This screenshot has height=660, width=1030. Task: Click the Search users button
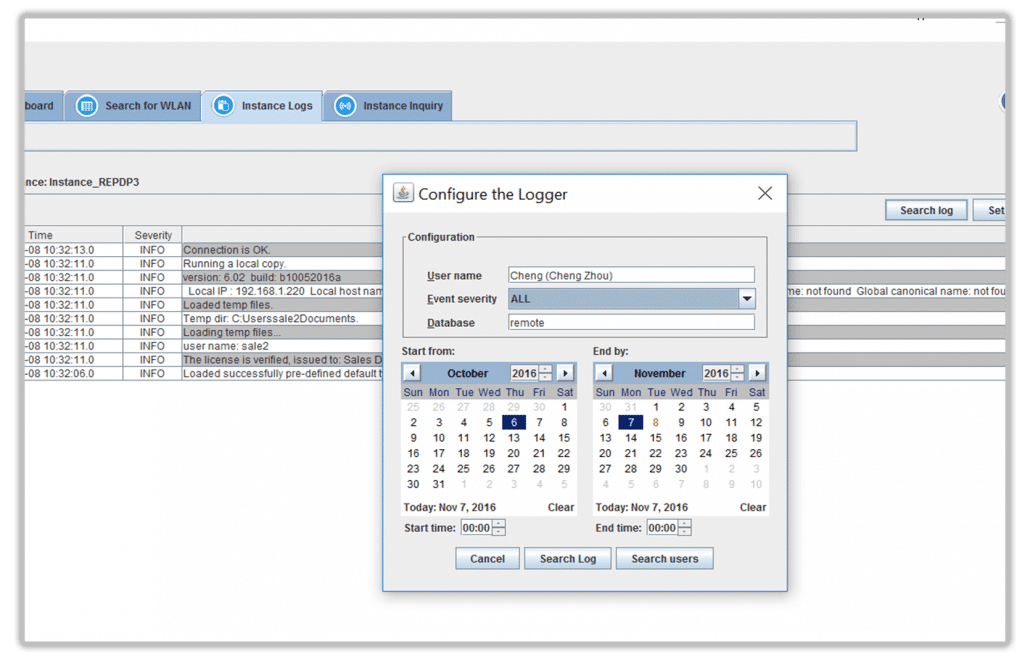665,559
